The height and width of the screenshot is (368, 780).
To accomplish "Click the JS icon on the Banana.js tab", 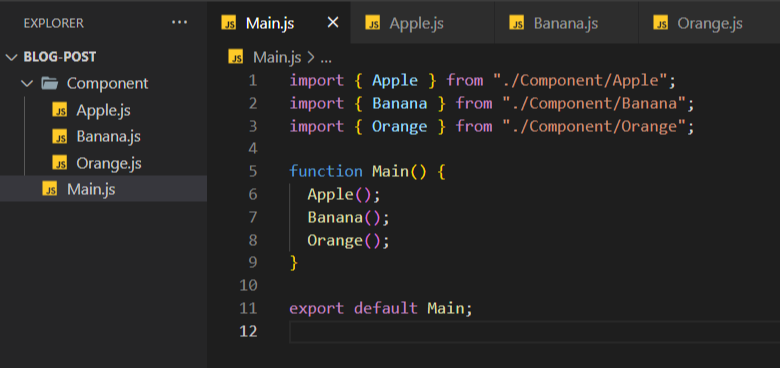I will [x=517, y=23].
